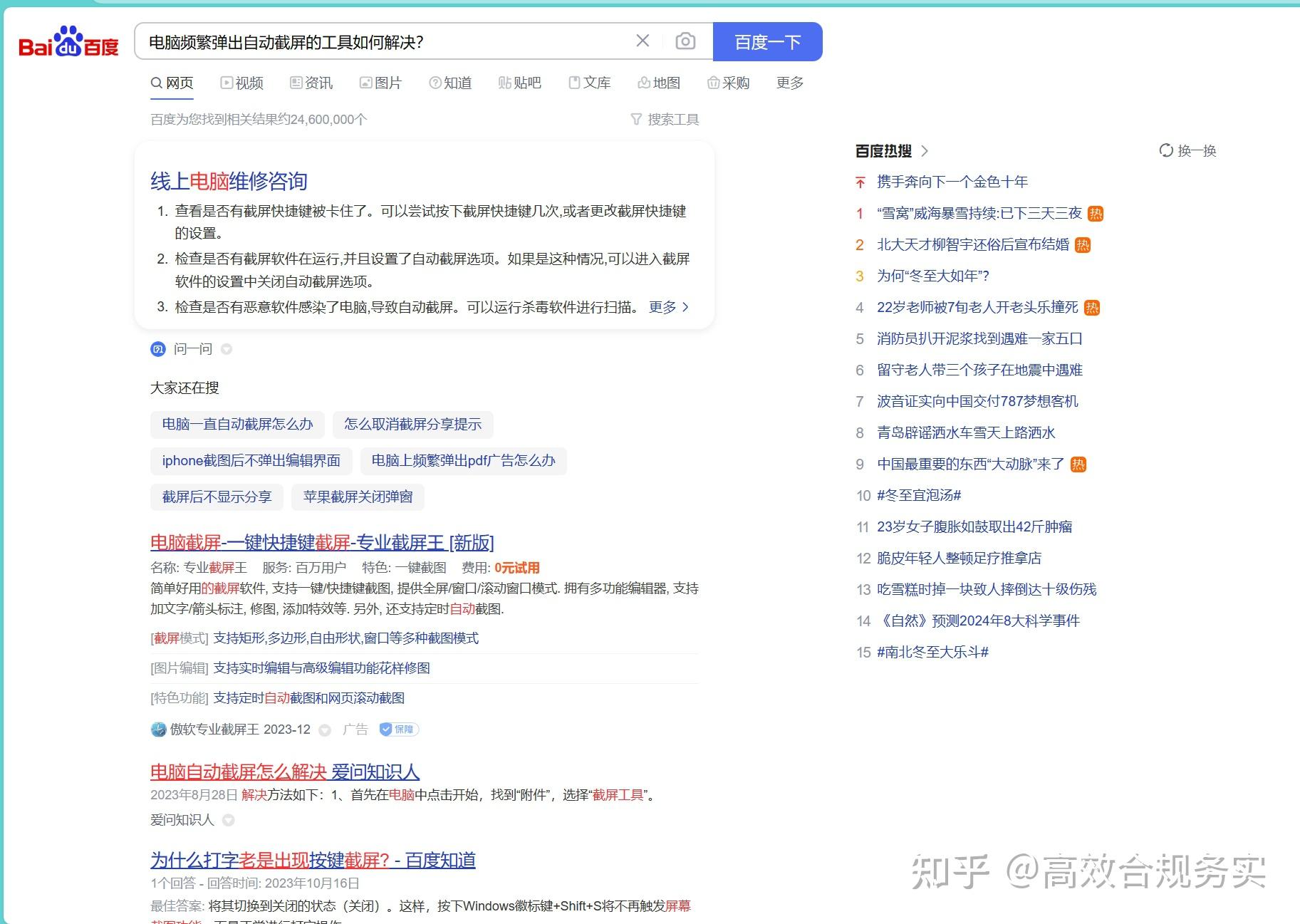Click pinned-top arrow icon in hot list
The image size is (1300, 924).
tap(860, 182)
